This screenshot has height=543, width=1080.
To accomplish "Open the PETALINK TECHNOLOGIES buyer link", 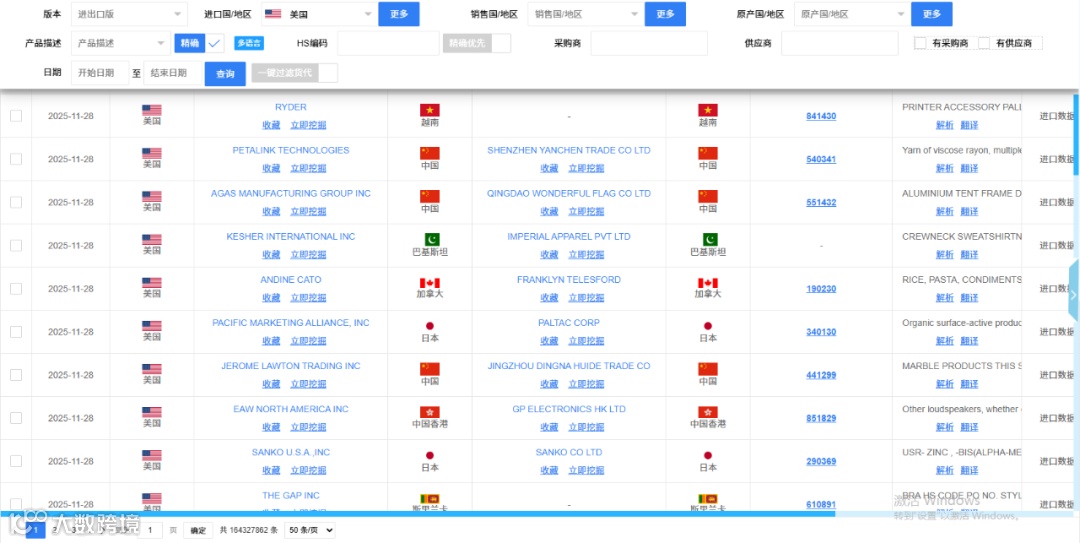I will pos(291,150).
